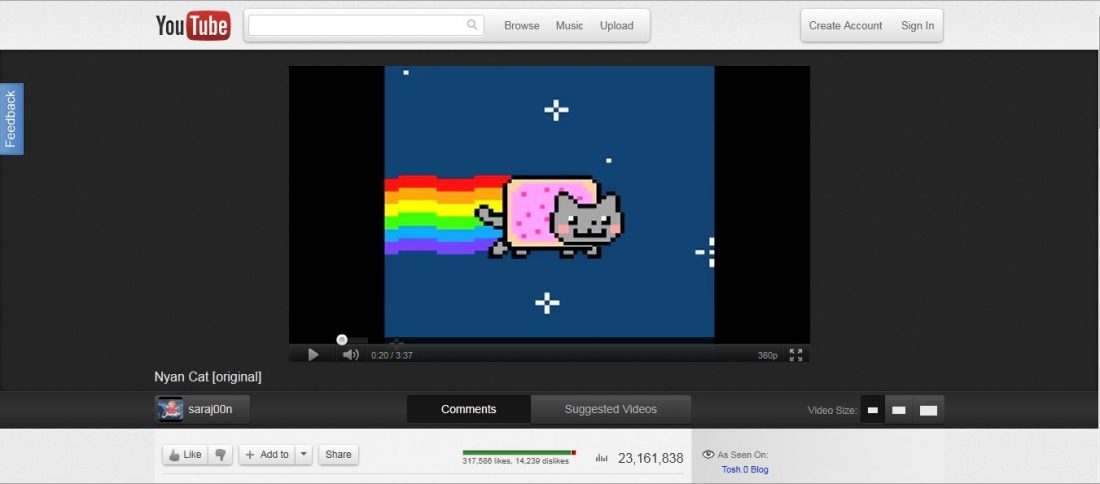Click the saraj00n channel avatar
Image resolution: width=1100 pixels, height=484 pixels.
[170, 409]
